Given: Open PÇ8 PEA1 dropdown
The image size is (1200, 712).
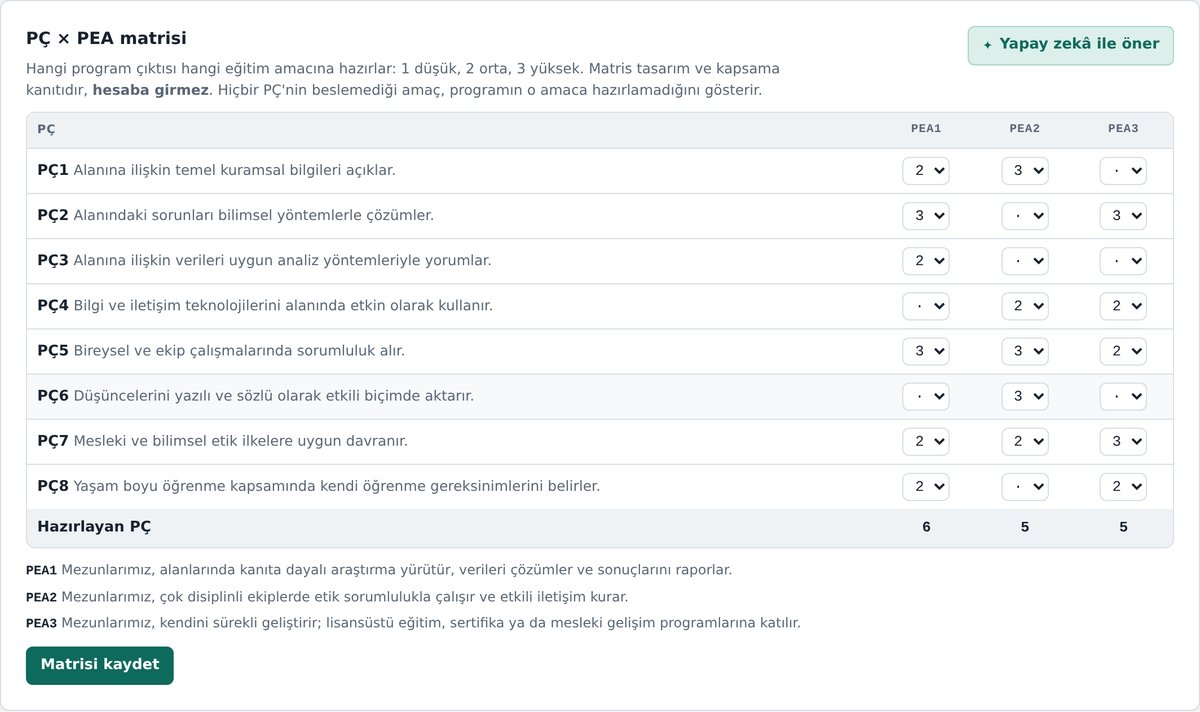Looking at the screenshot, I should 926,487.
